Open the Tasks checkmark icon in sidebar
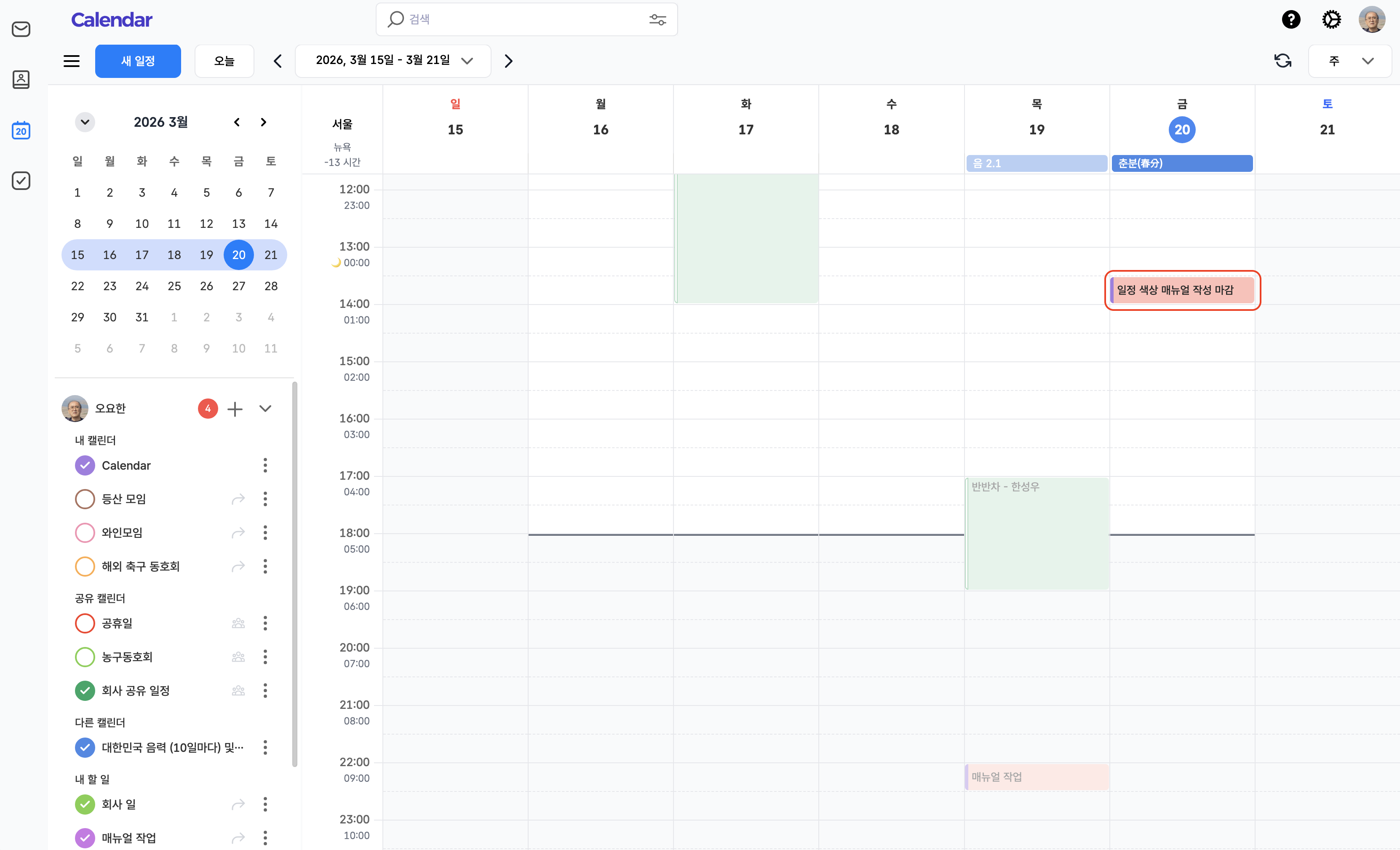This screenshot has height=850, width=1400. [21, 181]
